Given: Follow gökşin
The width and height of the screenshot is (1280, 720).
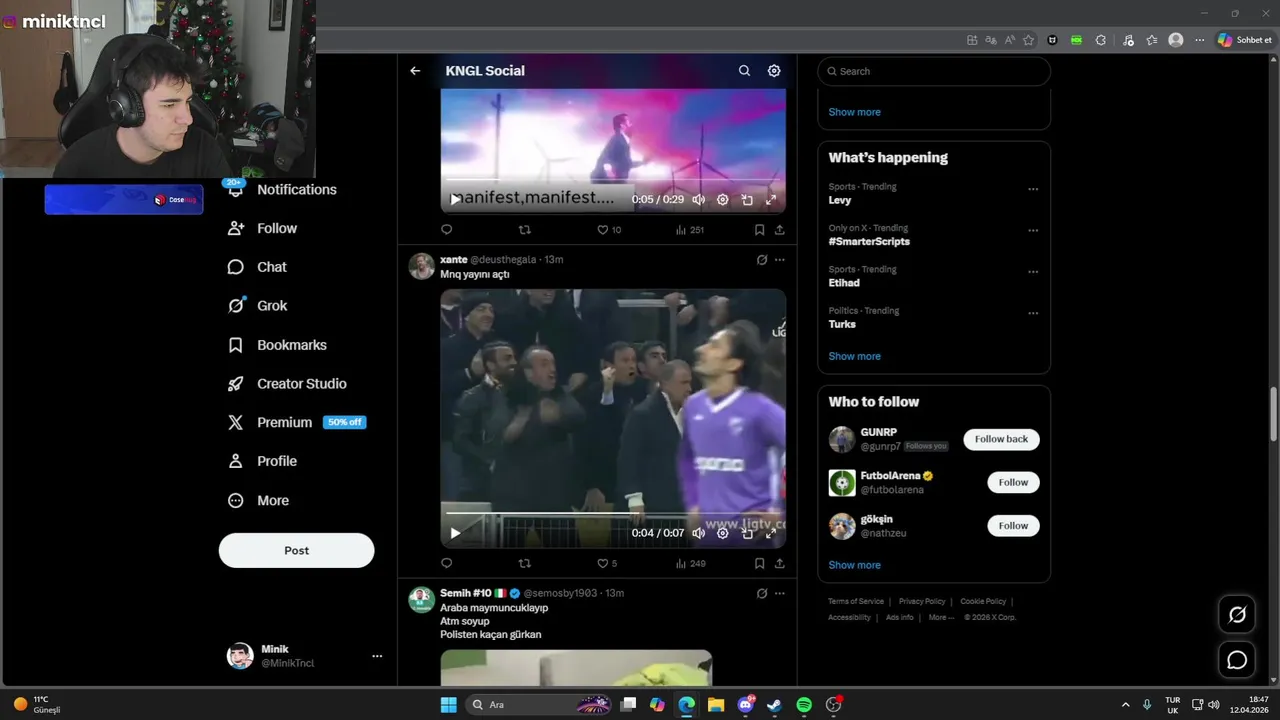Looking at the screenshot, I should point(1013,526).
